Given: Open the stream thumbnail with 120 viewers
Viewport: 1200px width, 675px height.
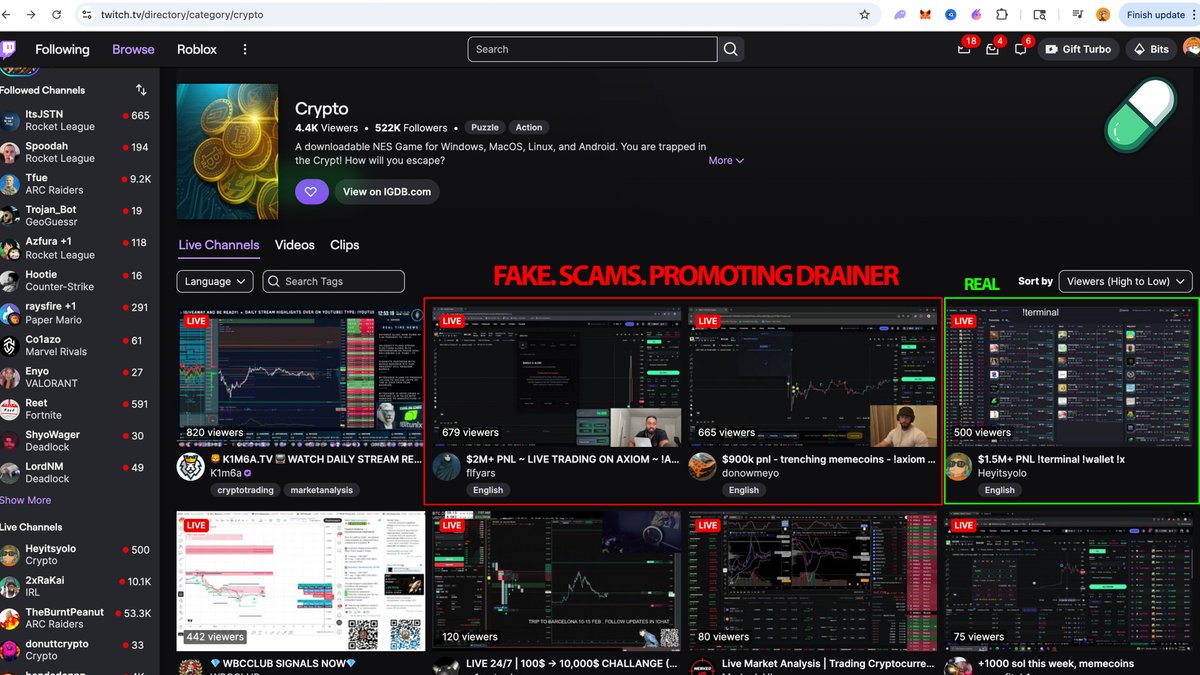Looking at the screenshot, I should click(557, 581).
